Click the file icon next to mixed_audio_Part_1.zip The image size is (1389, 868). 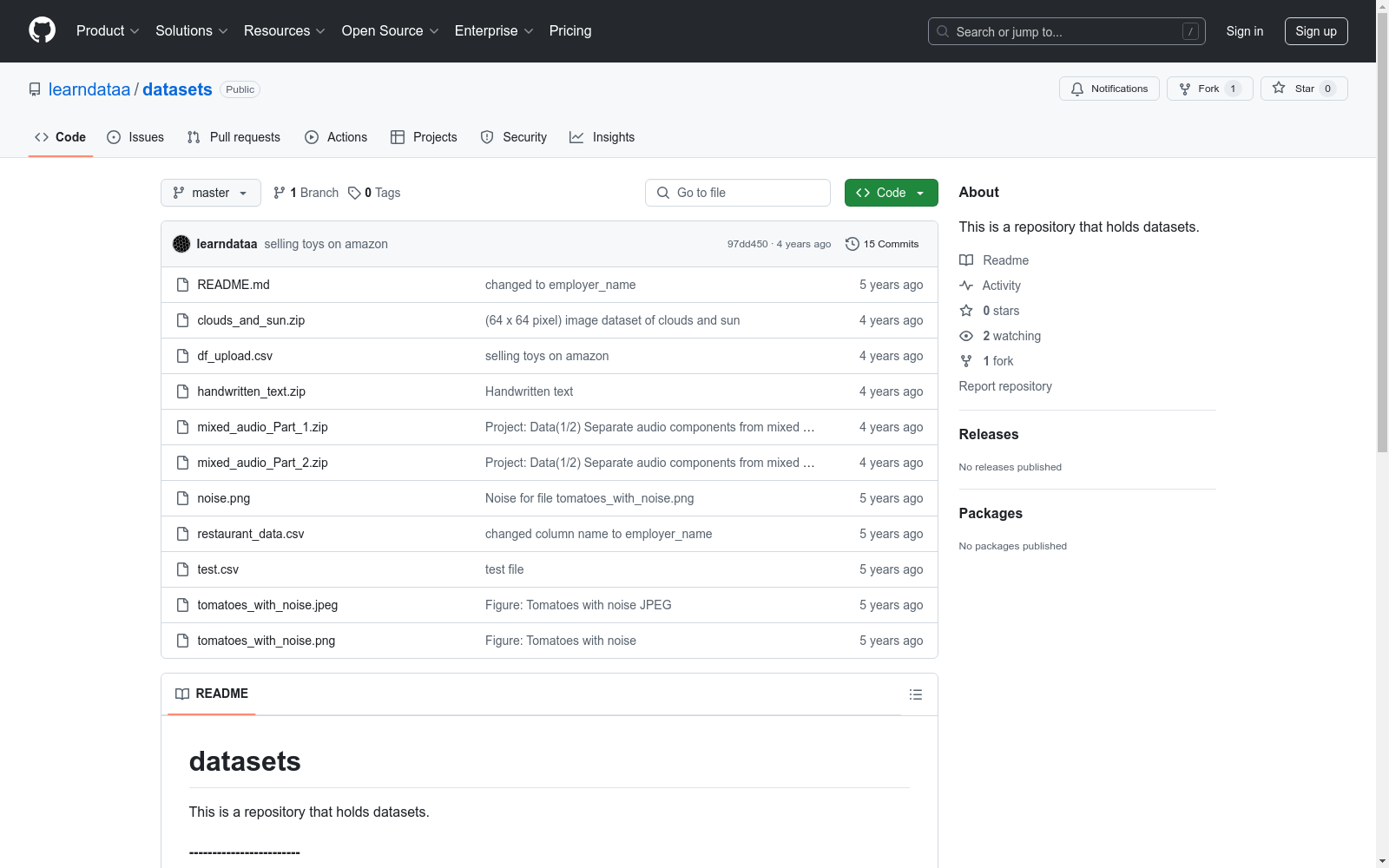pyautogui.click(x=182, y=427)
